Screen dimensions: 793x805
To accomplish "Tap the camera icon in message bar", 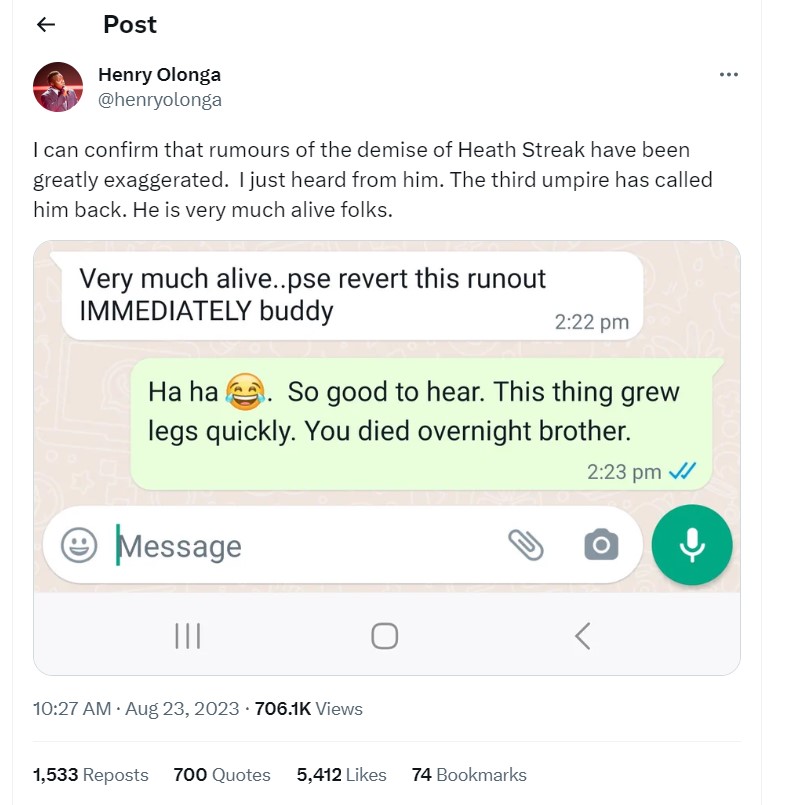I will coord(601,544).
